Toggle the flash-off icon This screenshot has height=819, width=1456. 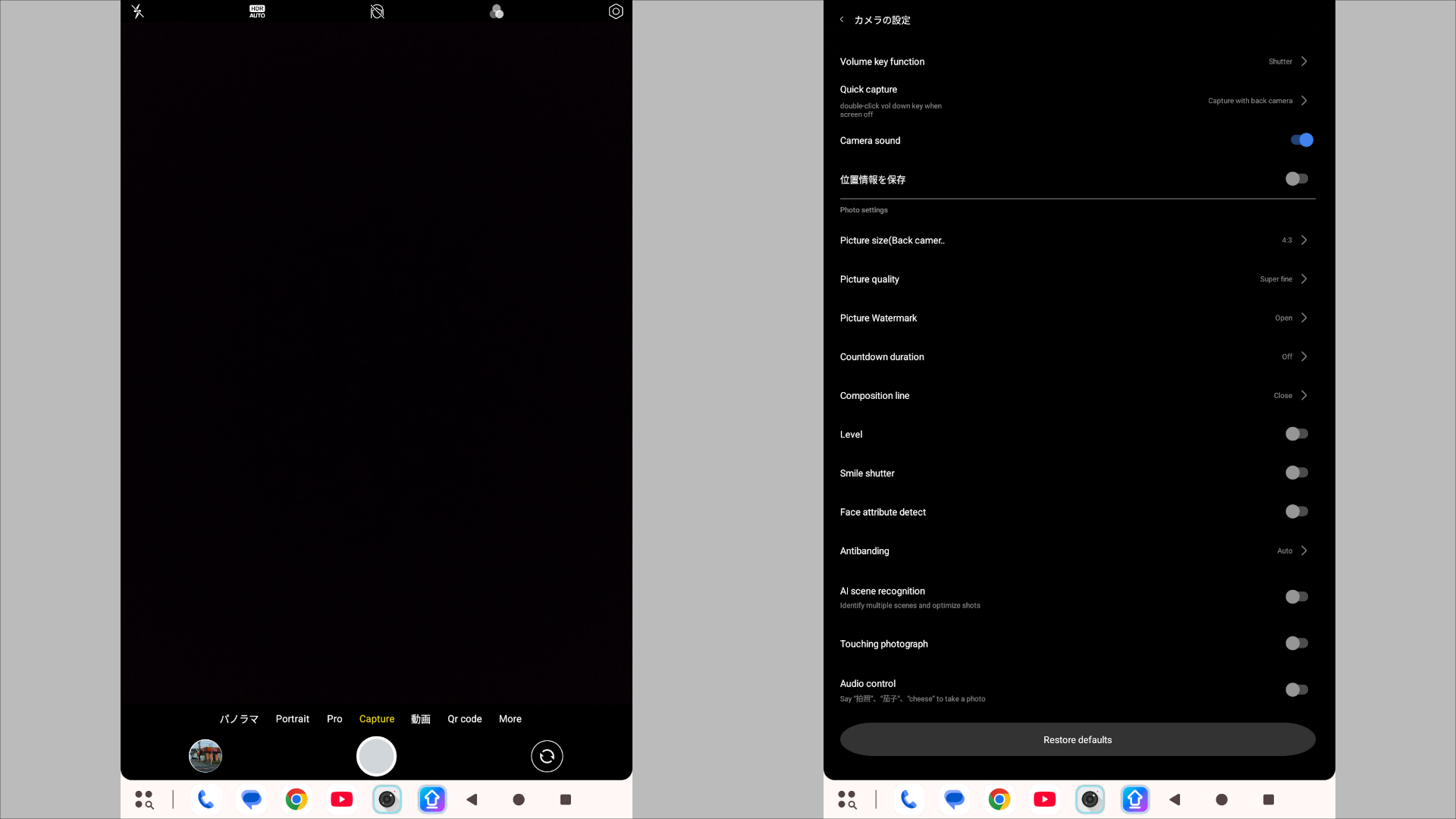(137, 11)
